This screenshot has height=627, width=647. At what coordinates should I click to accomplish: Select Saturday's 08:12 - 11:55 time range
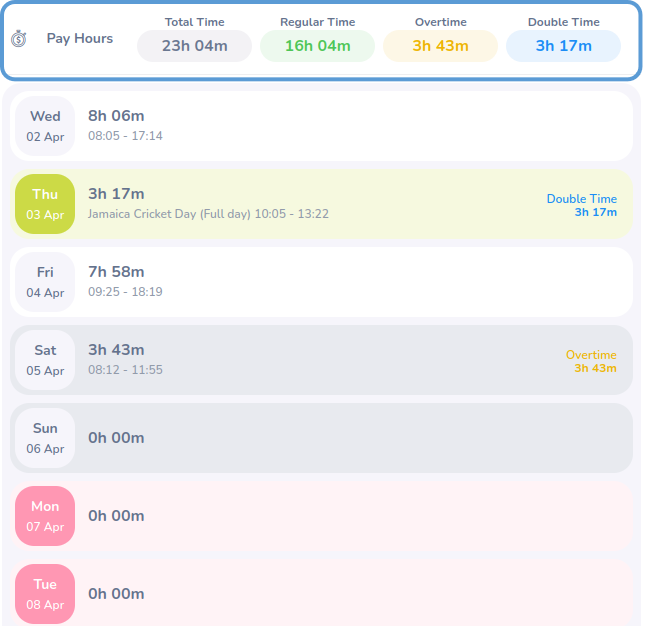(x=125, y=370)
